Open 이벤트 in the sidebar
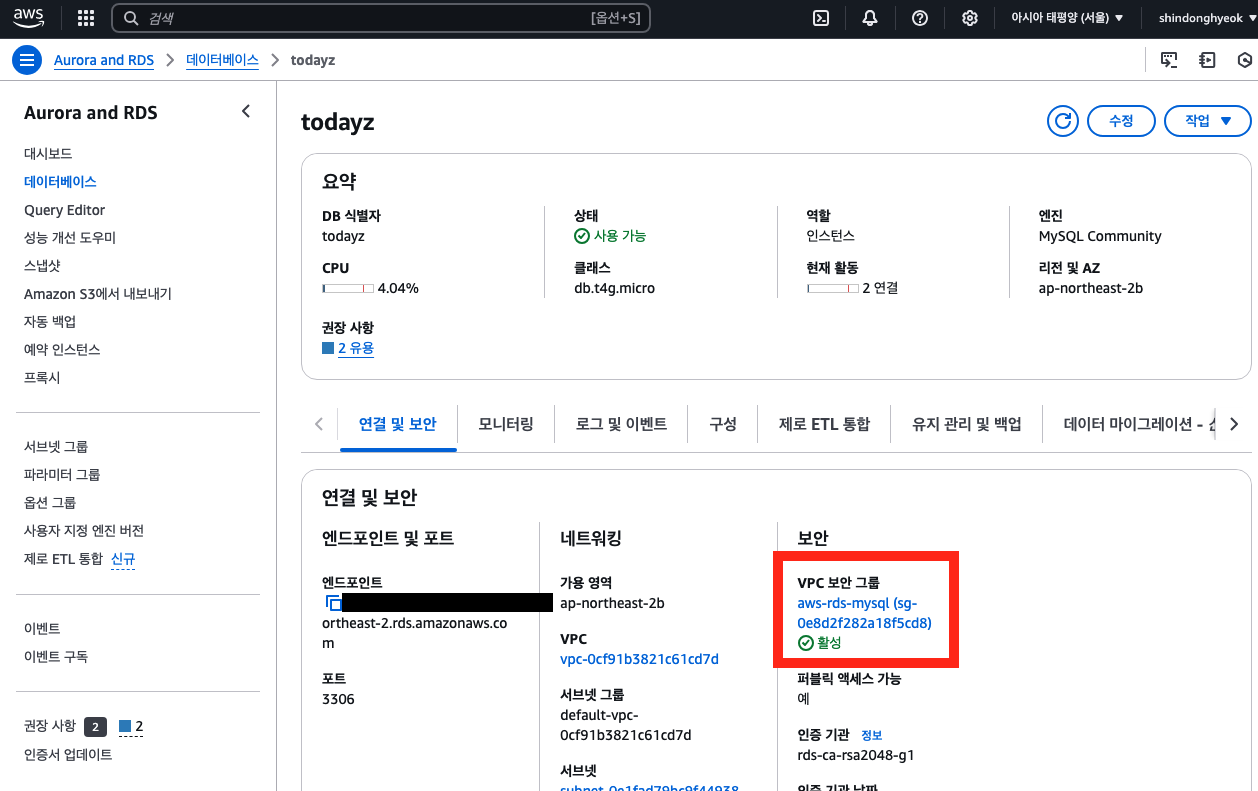The image size is (1258, 791). pyautogui.click(x=42, y=628)
